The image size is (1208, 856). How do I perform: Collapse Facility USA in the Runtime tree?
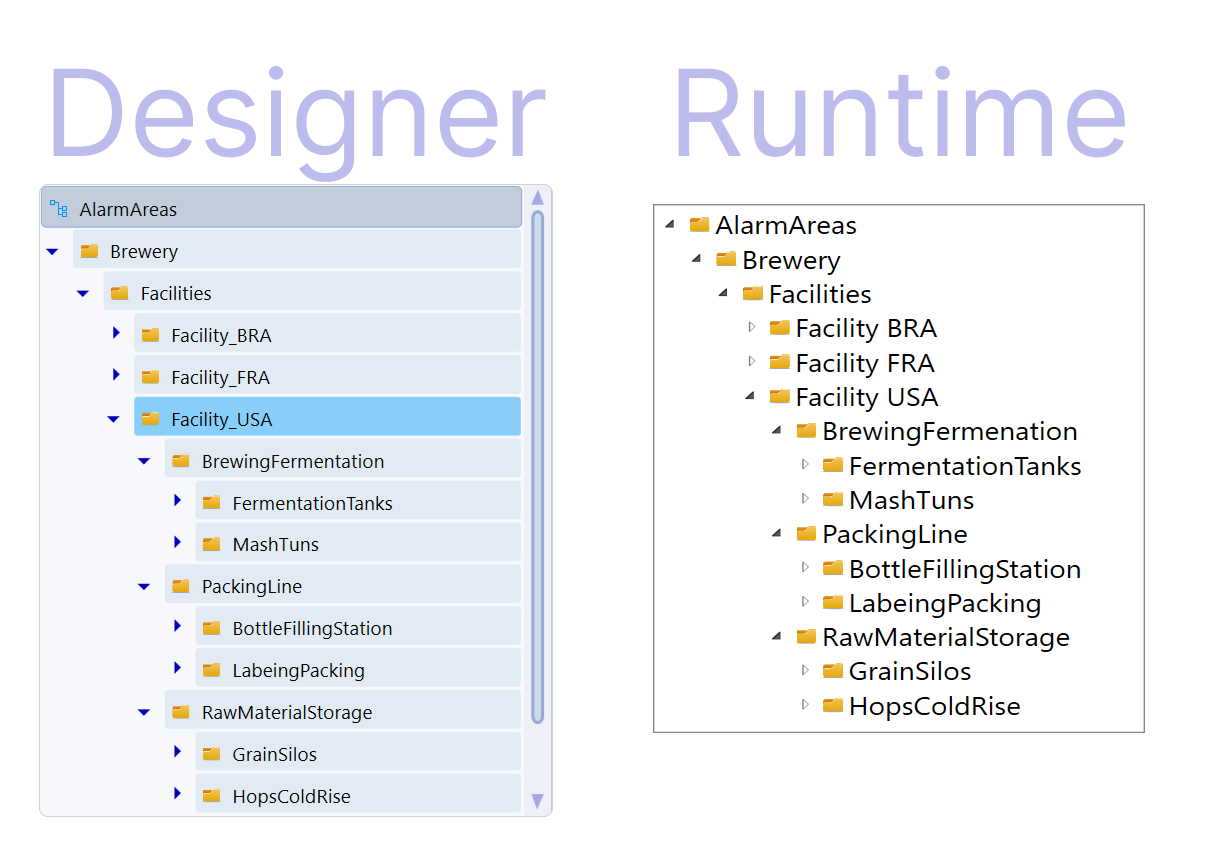point(750,396)
